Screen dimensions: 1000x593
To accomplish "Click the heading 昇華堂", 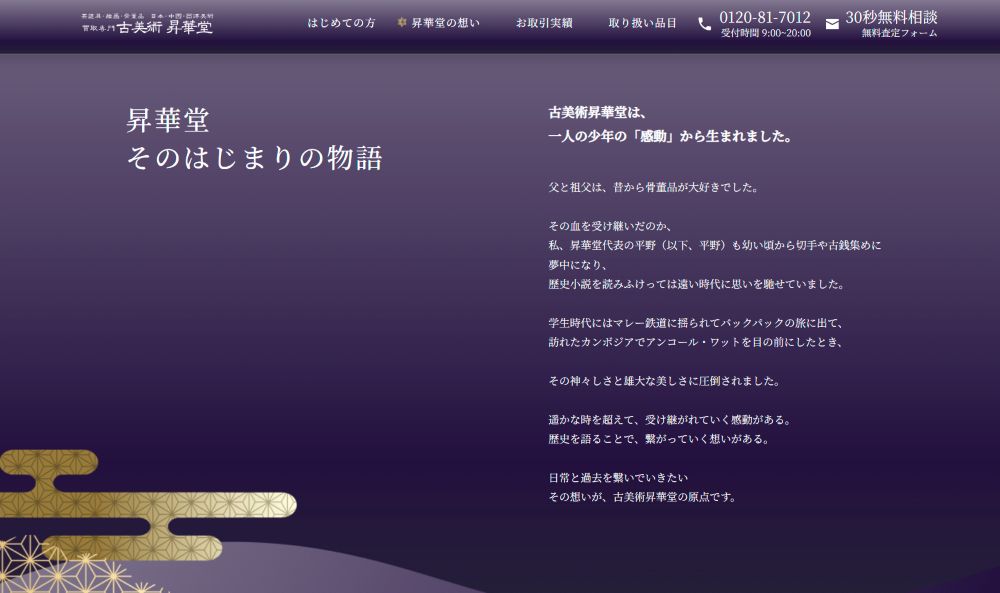I will coord(168,121).
